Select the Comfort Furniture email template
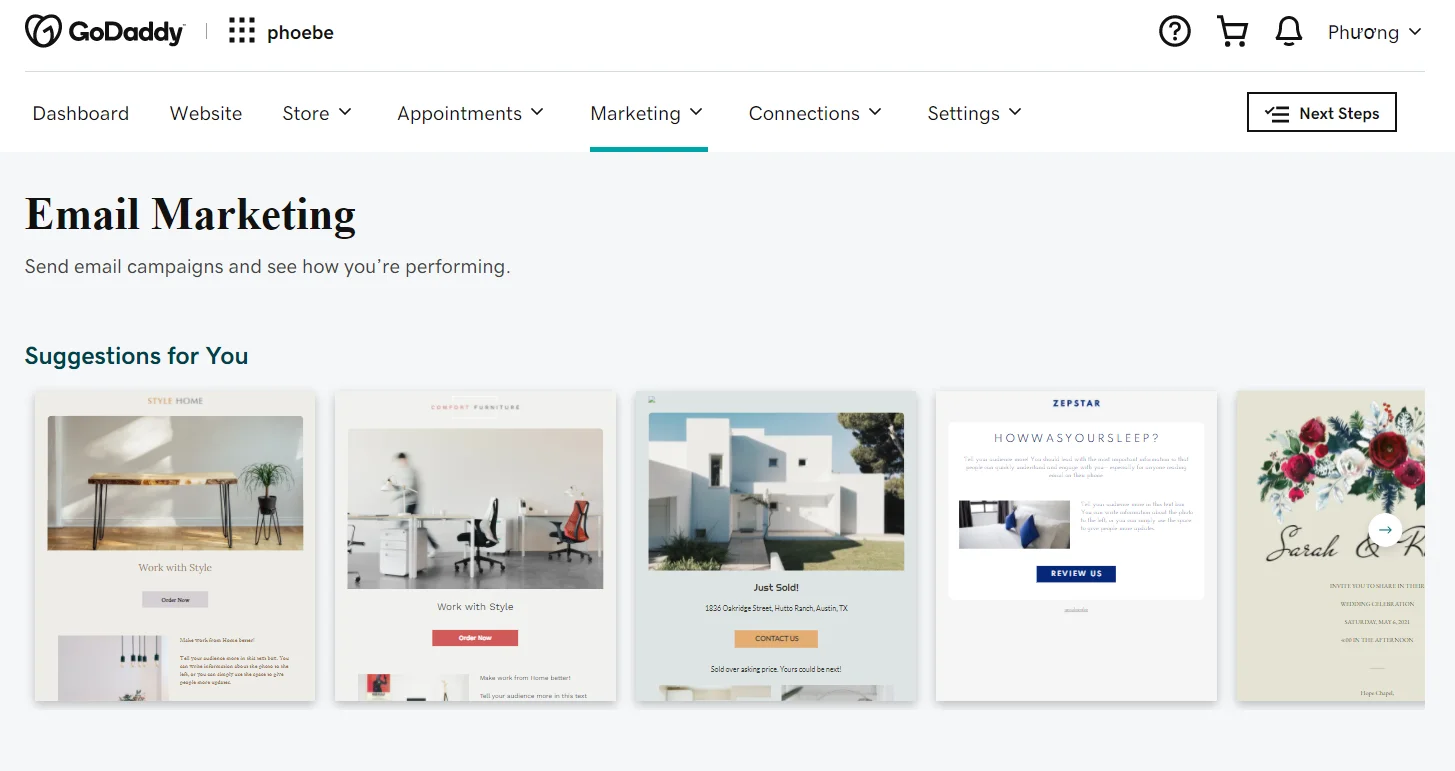This screenshot has width=1455, height=771. [x=475, y=546]
